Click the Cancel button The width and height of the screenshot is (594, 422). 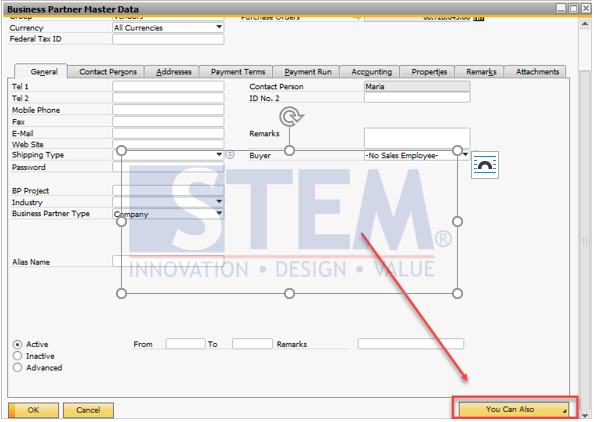click(x=88, y=410)
